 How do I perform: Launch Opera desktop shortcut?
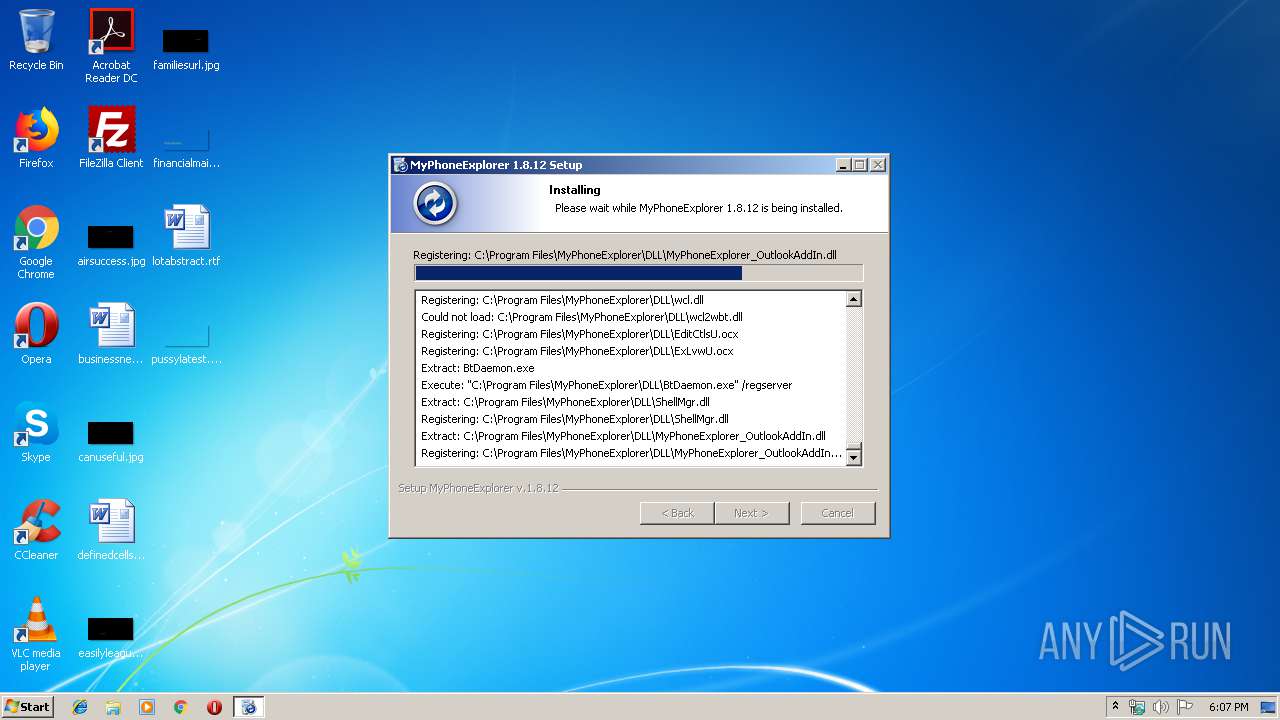pos(36,333)
